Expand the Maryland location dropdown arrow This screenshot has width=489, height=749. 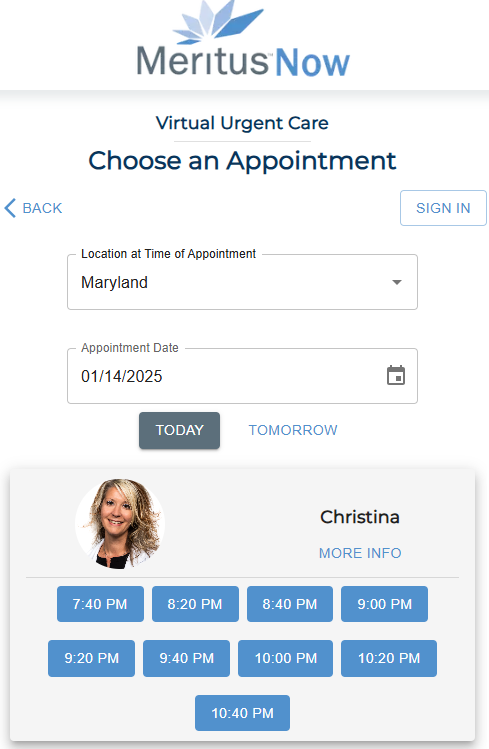pyautogui.click(x=396, y=282)
